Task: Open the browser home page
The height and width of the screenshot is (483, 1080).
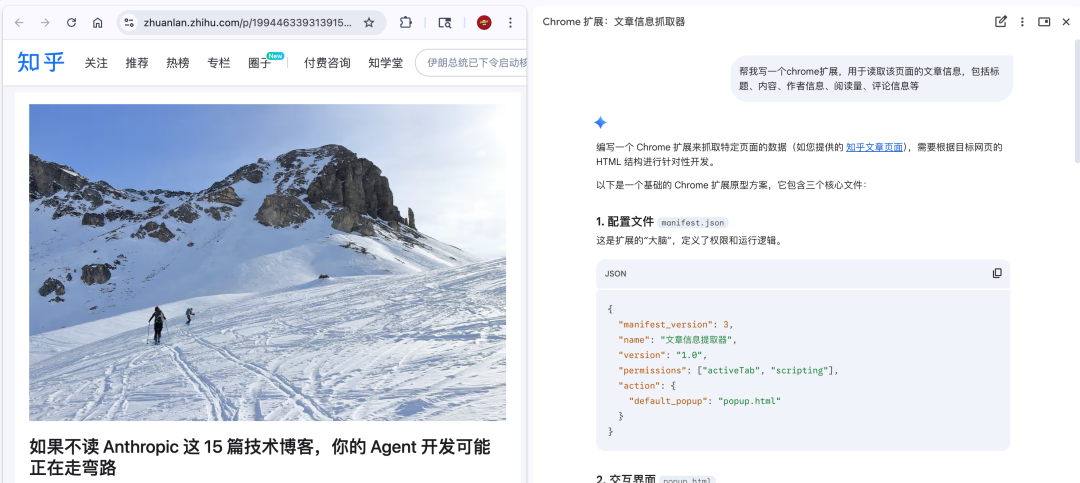Action: click(97, 23)
